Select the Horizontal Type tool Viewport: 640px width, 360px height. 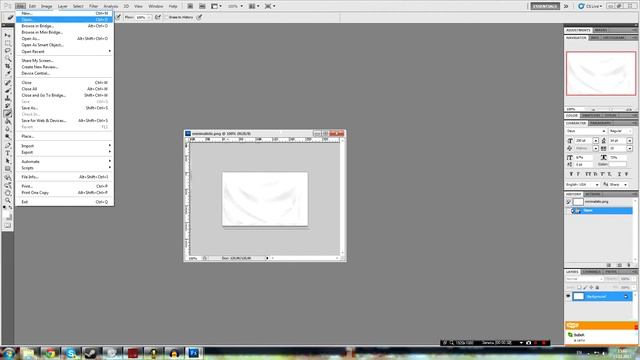[8, 153]
